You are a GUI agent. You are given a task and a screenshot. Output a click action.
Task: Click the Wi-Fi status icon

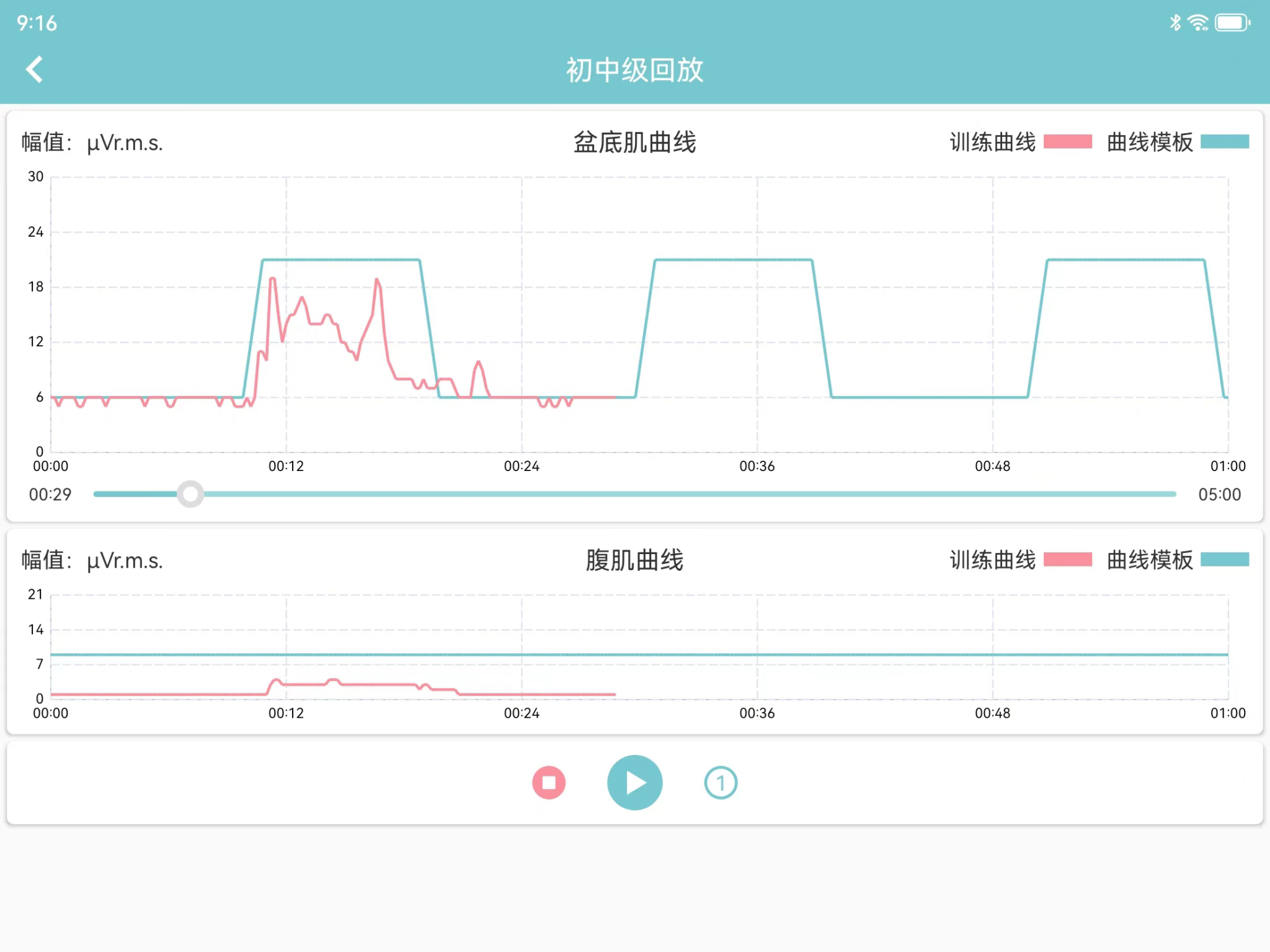coord(1197,23)
